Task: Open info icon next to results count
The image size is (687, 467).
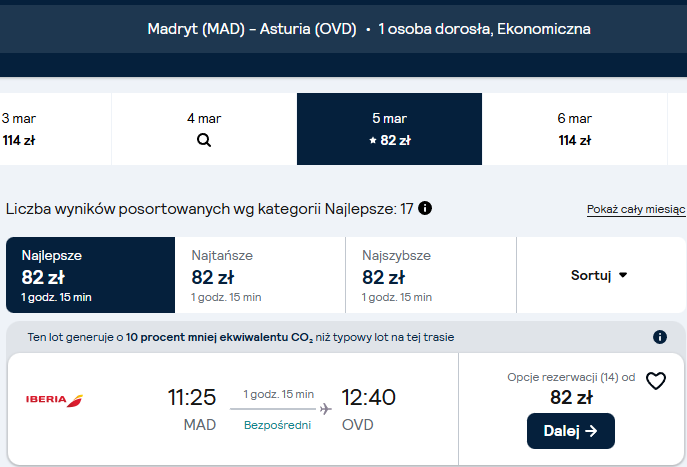Action: pos(425,208)
